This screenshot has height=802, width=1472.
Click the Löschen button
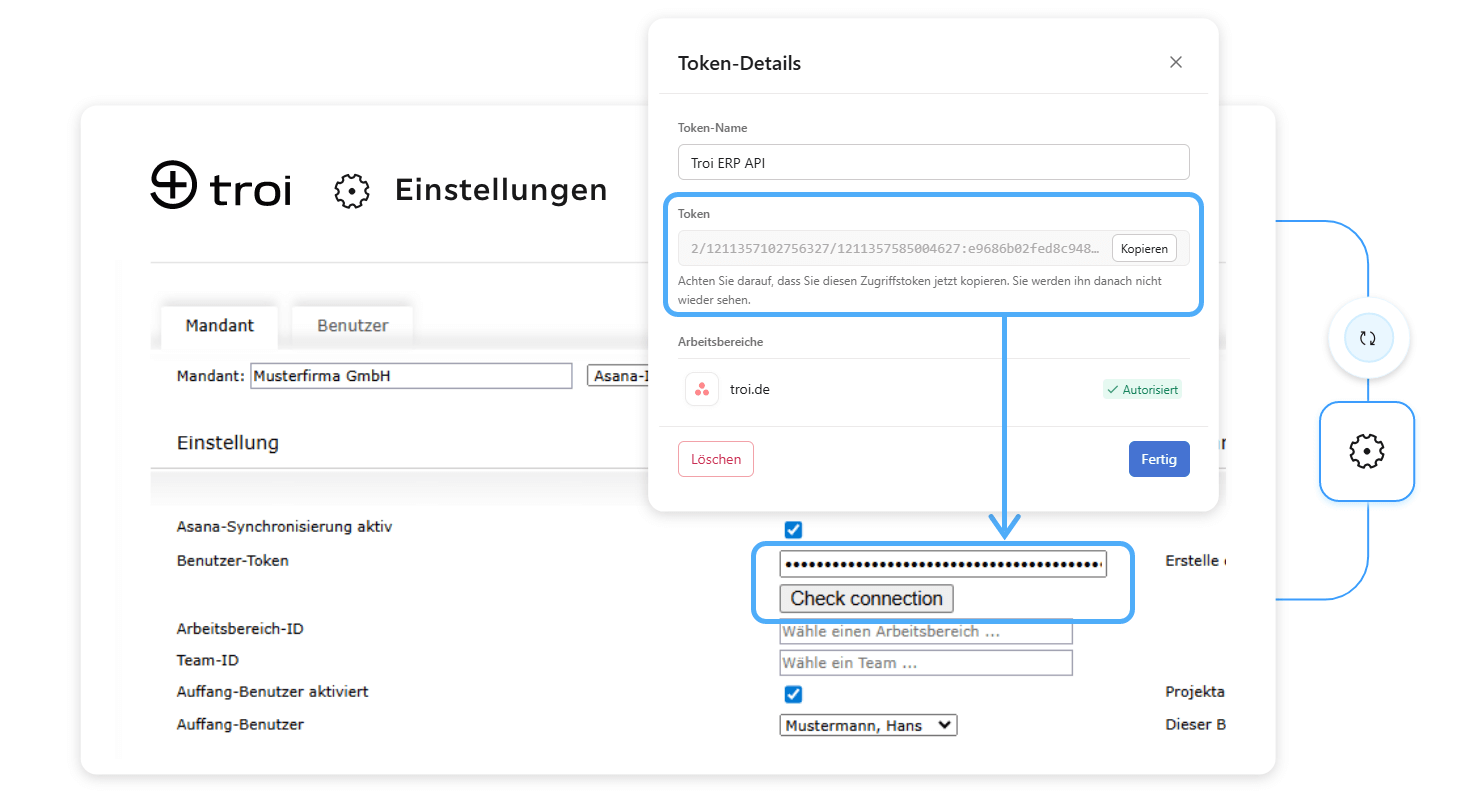715,459
